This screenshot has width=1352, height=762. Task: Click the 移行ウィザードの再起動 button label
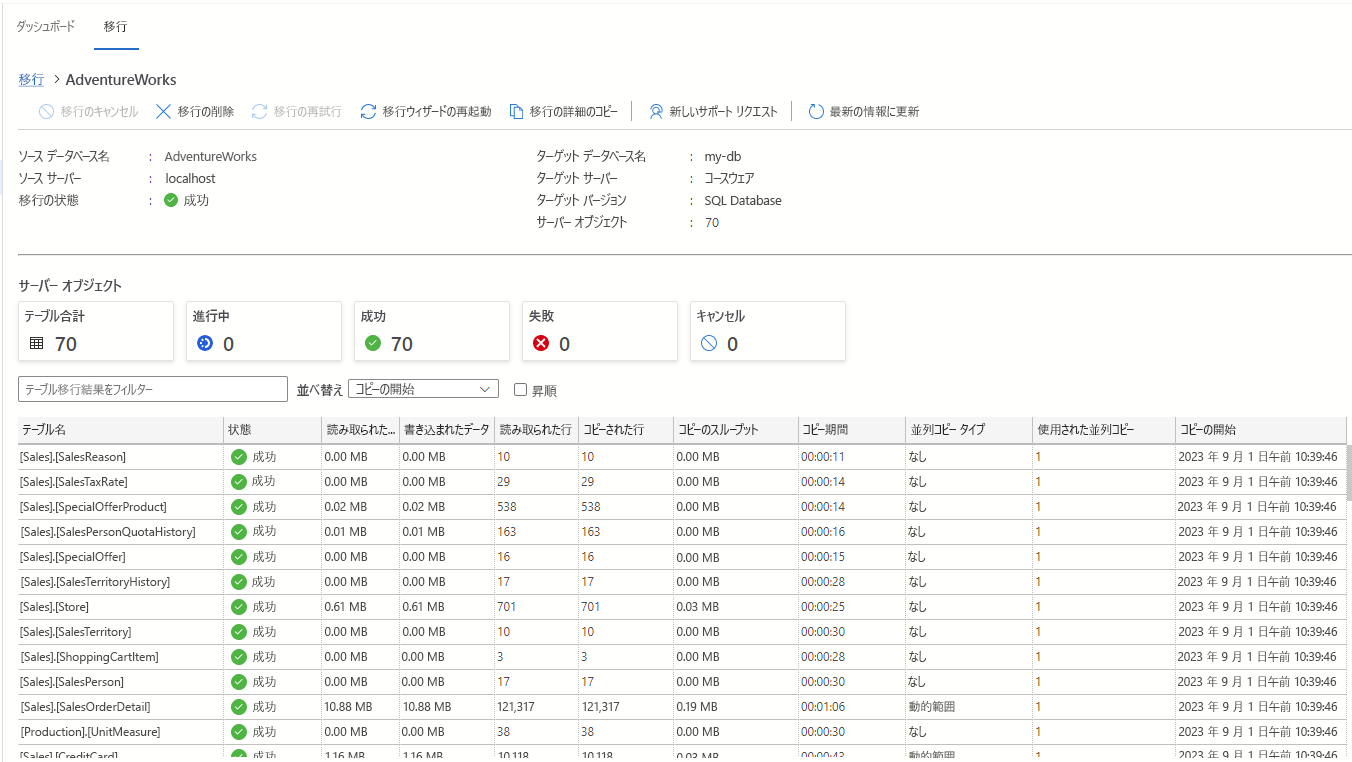pos(437,112)
